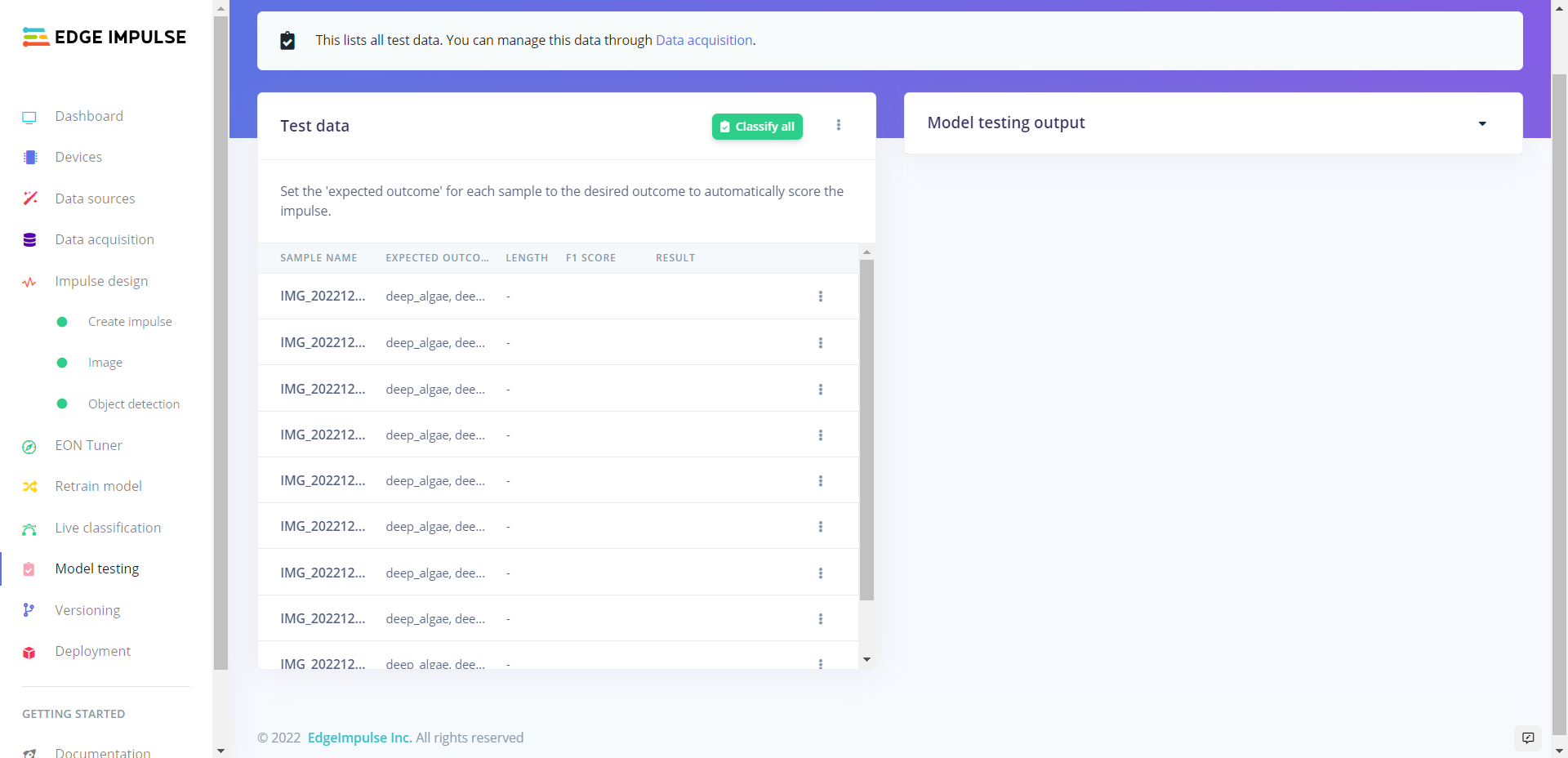1568x758 pixels.
Task: Click the RESULT column header
Action: click(x=675, y=258)
